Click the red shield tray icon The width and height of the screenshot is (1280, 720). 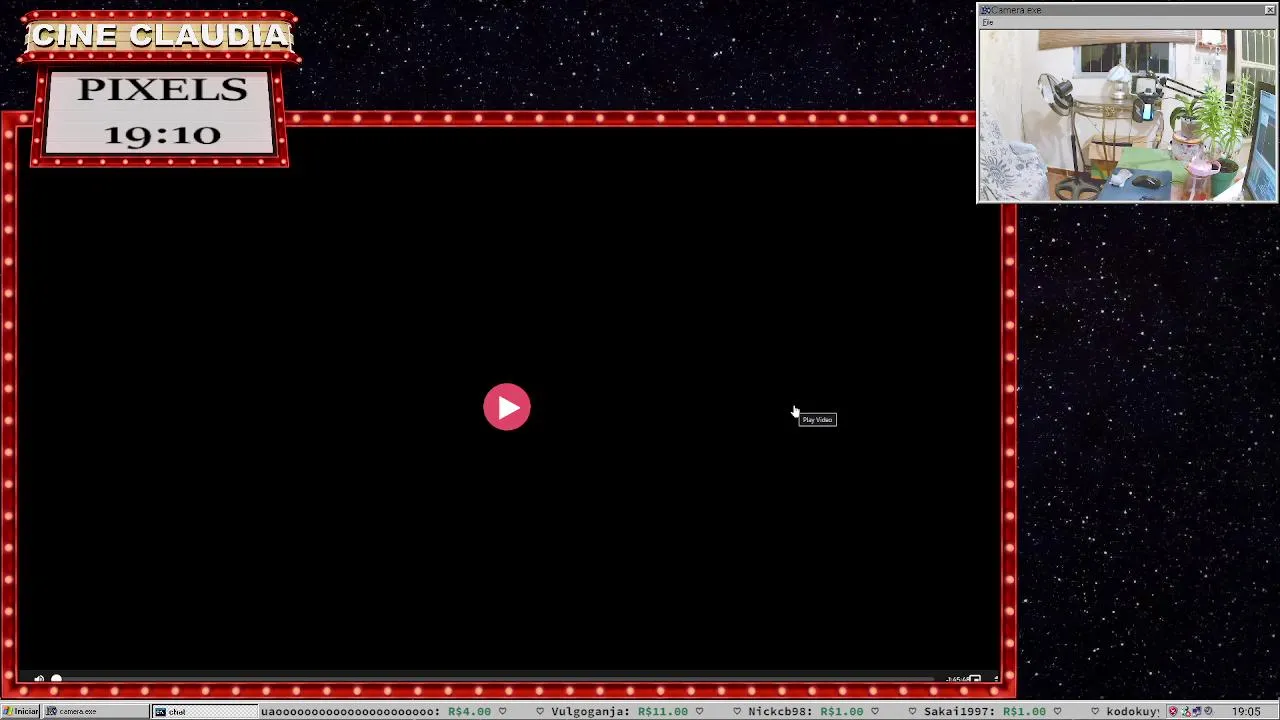(1173, 711)
